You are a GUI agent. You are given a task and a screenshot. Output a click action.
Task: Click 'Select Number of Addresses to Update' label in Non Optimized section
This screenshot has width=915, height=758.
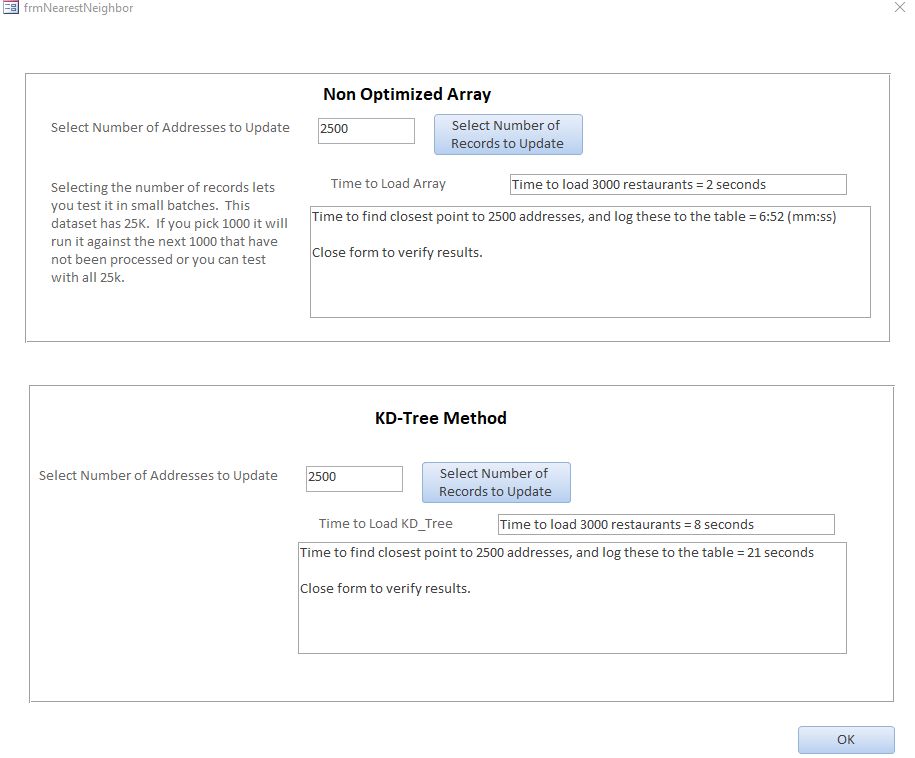[x=170, y=128]
